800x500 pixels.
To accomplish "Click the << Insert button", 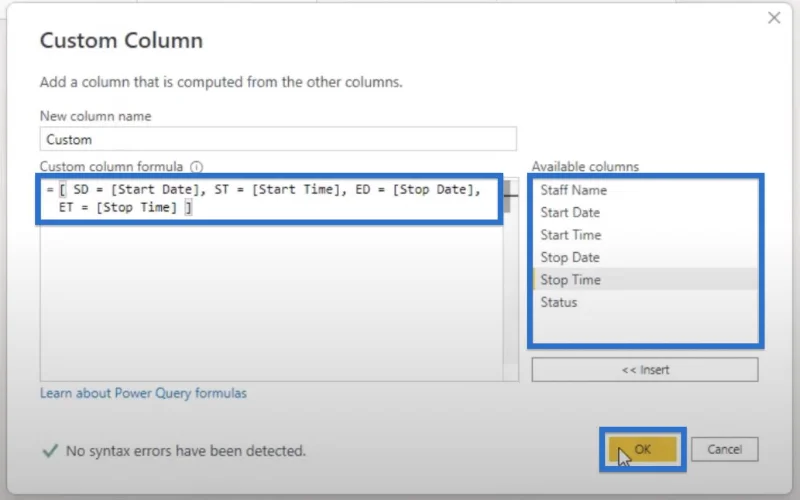I will [x=645, y=369].
